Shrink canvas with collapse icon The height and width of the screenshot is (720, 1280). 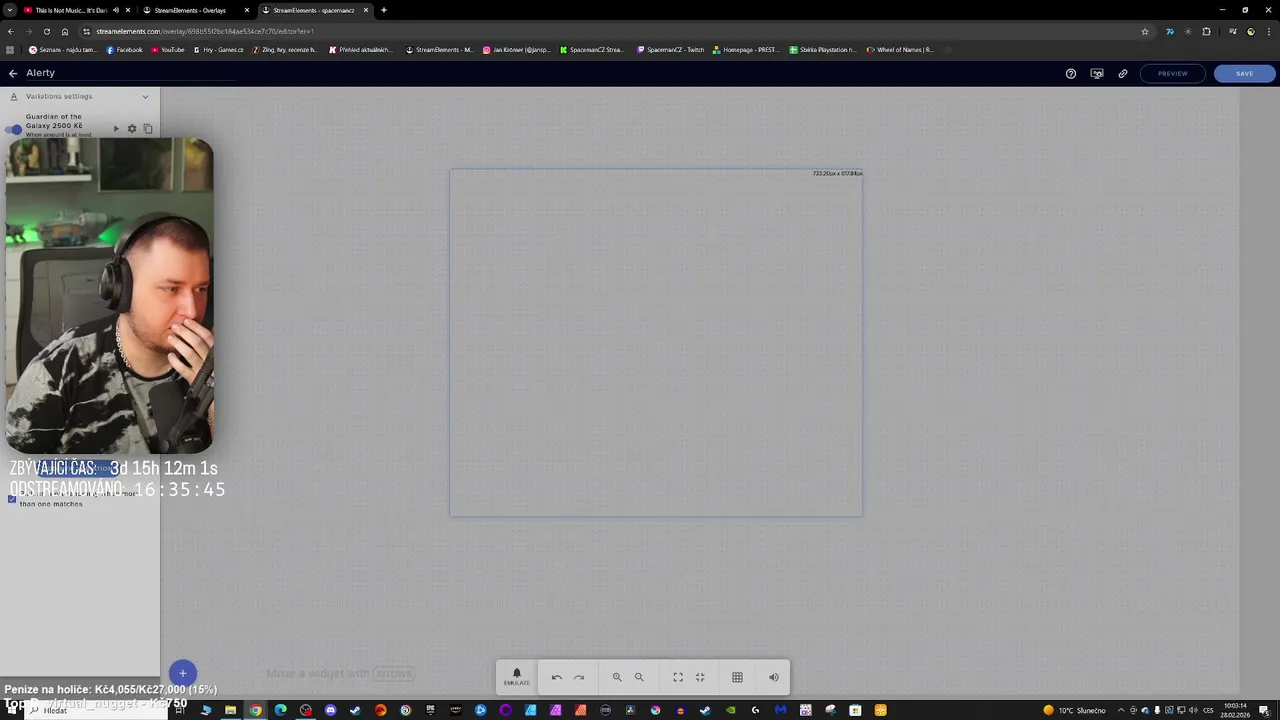click(700, 677)
